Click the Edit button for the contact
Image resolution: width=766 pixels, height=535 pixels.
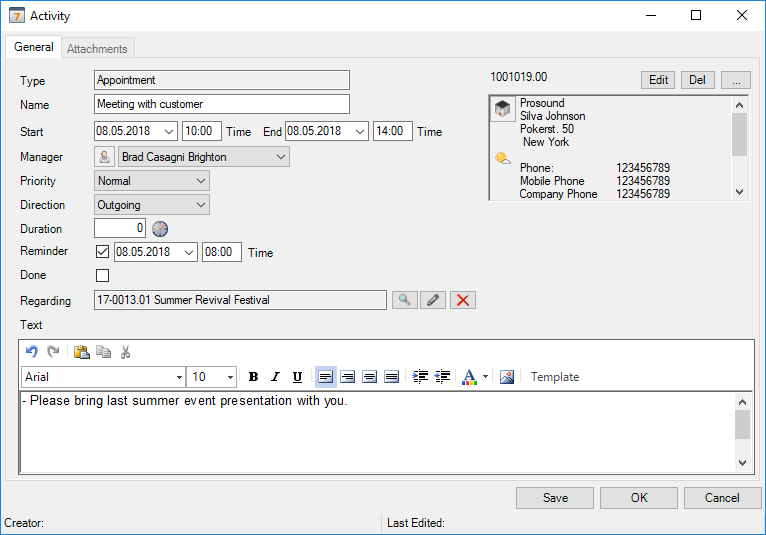(658, 80)
